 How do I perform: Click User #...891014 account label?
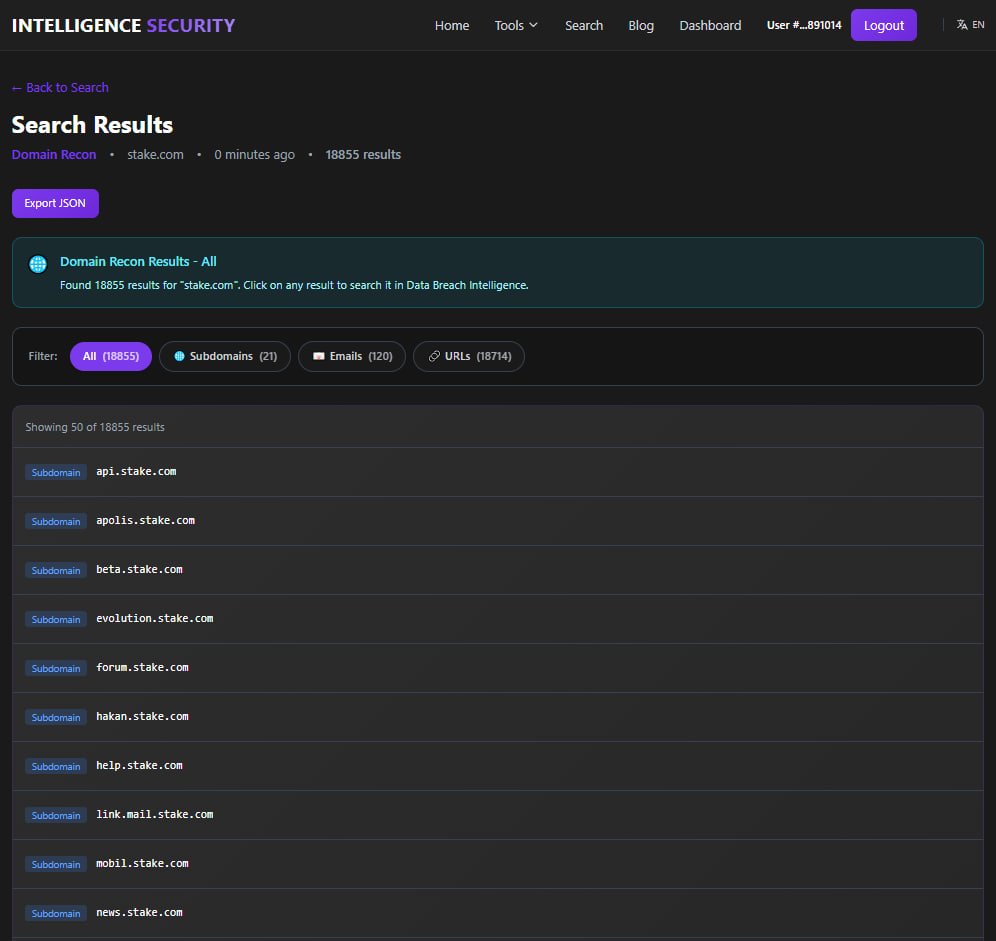(804, 25)
